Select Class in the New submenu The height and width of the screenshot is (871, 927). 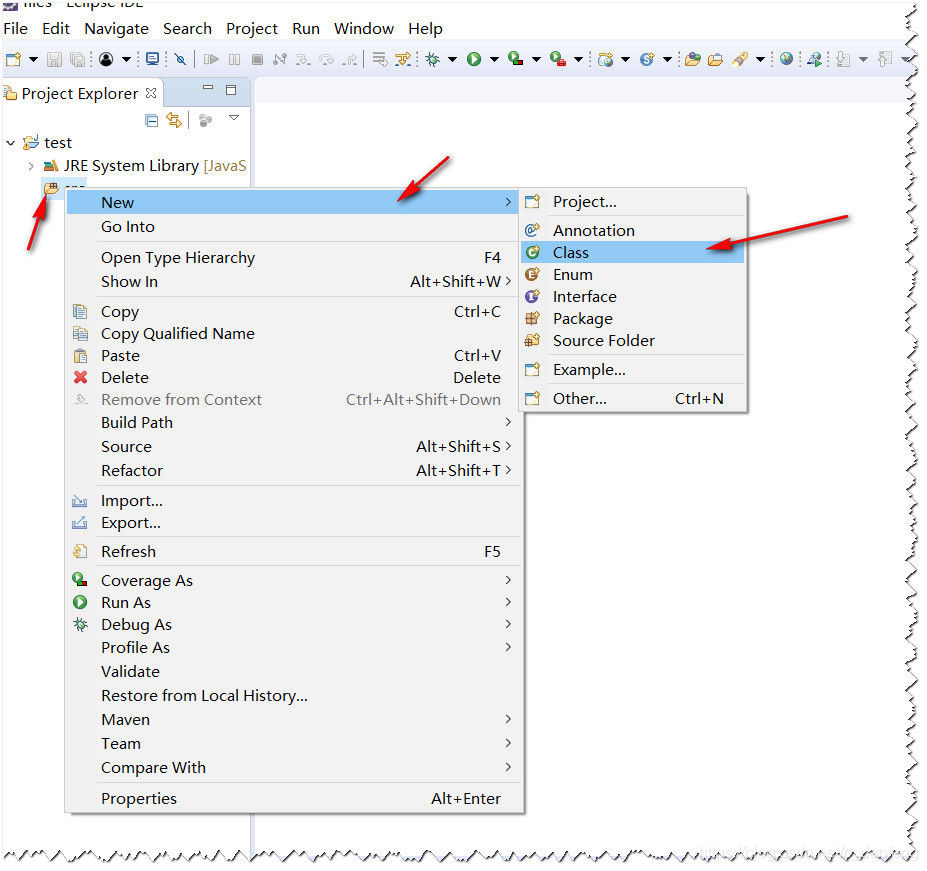pyautogui.click(x=633, y=253)
